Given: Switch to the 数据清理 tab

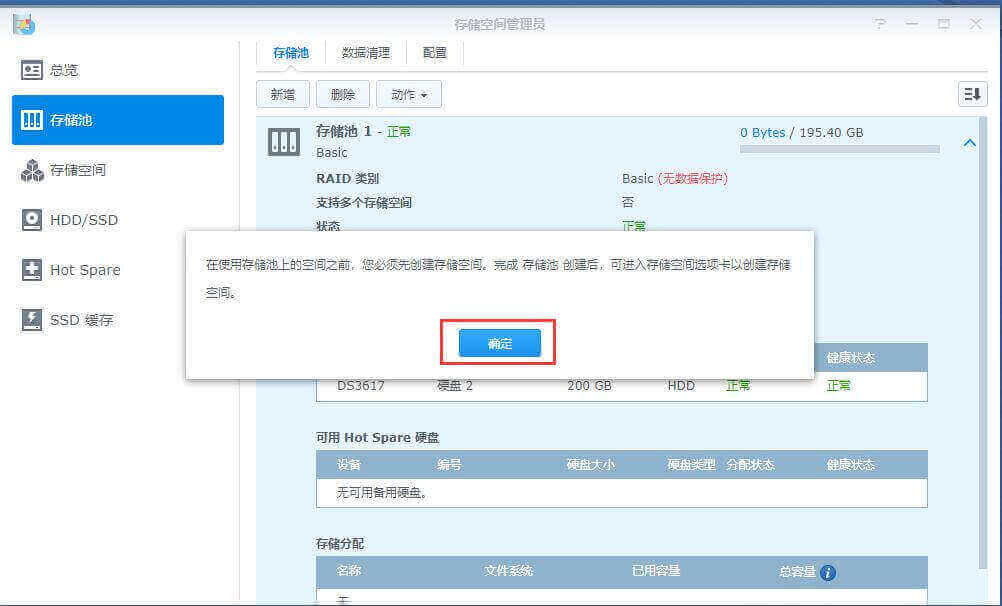Looking at the screenshot, I should [366, 52].
